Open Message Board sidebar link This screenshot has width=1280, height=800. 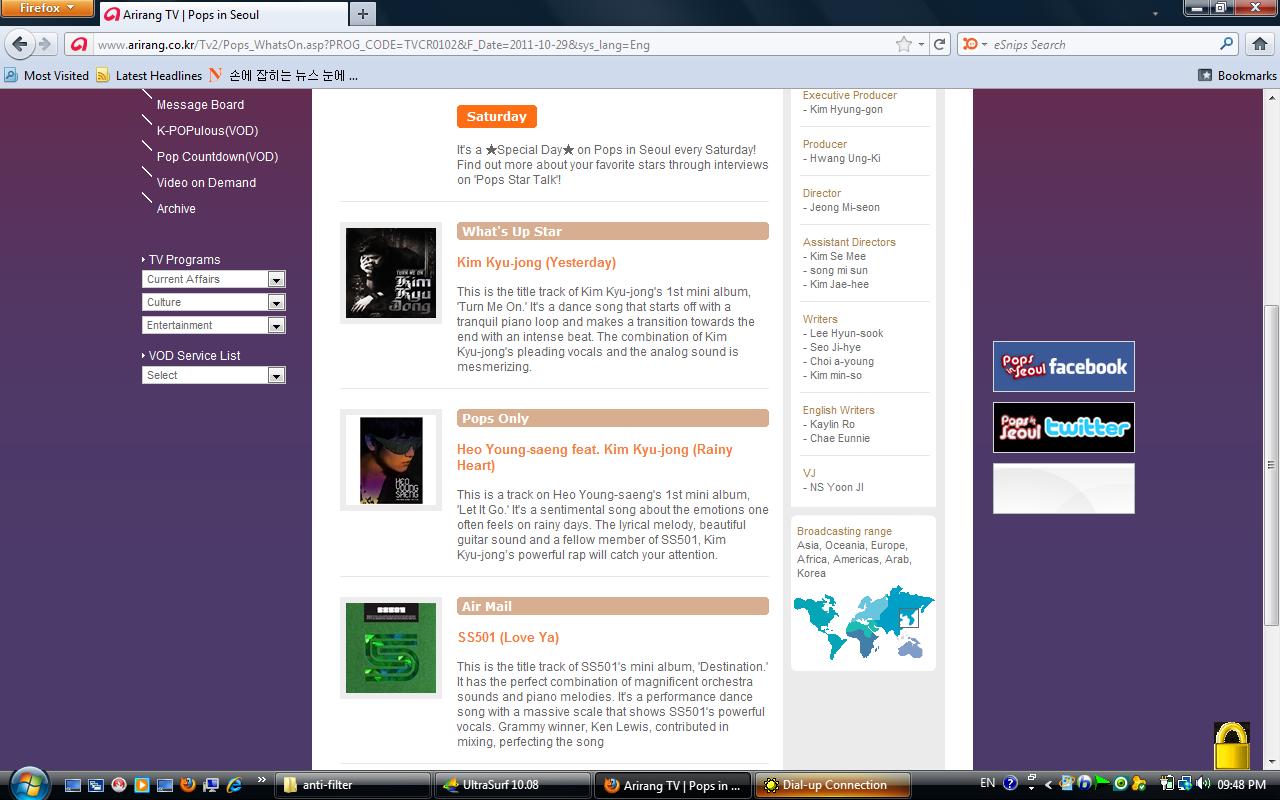200,104
